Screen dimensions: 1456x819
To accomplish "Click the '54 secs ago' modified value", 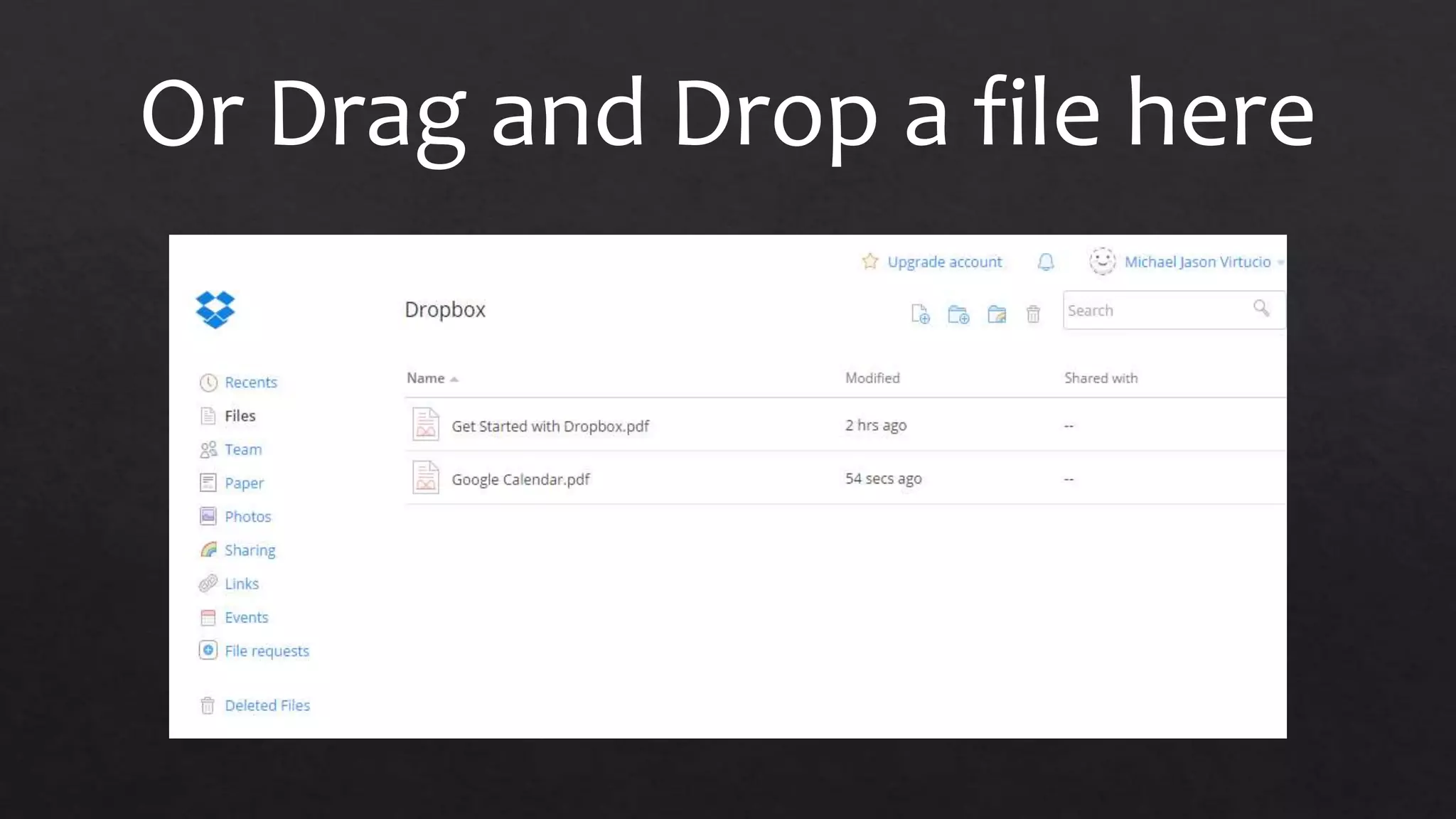I will [x=884, y=478].
